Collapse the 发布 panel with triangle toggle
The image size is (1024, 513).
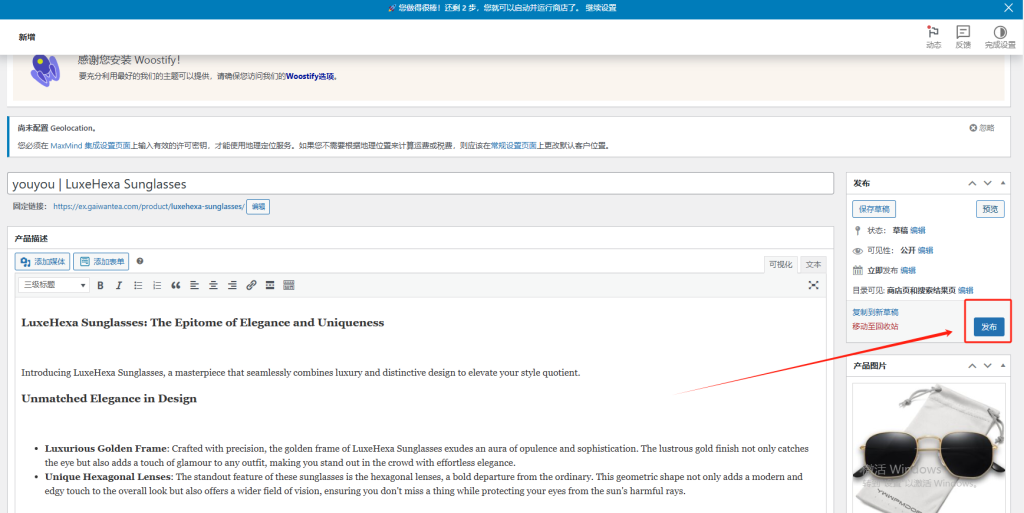coord(1004,183)
